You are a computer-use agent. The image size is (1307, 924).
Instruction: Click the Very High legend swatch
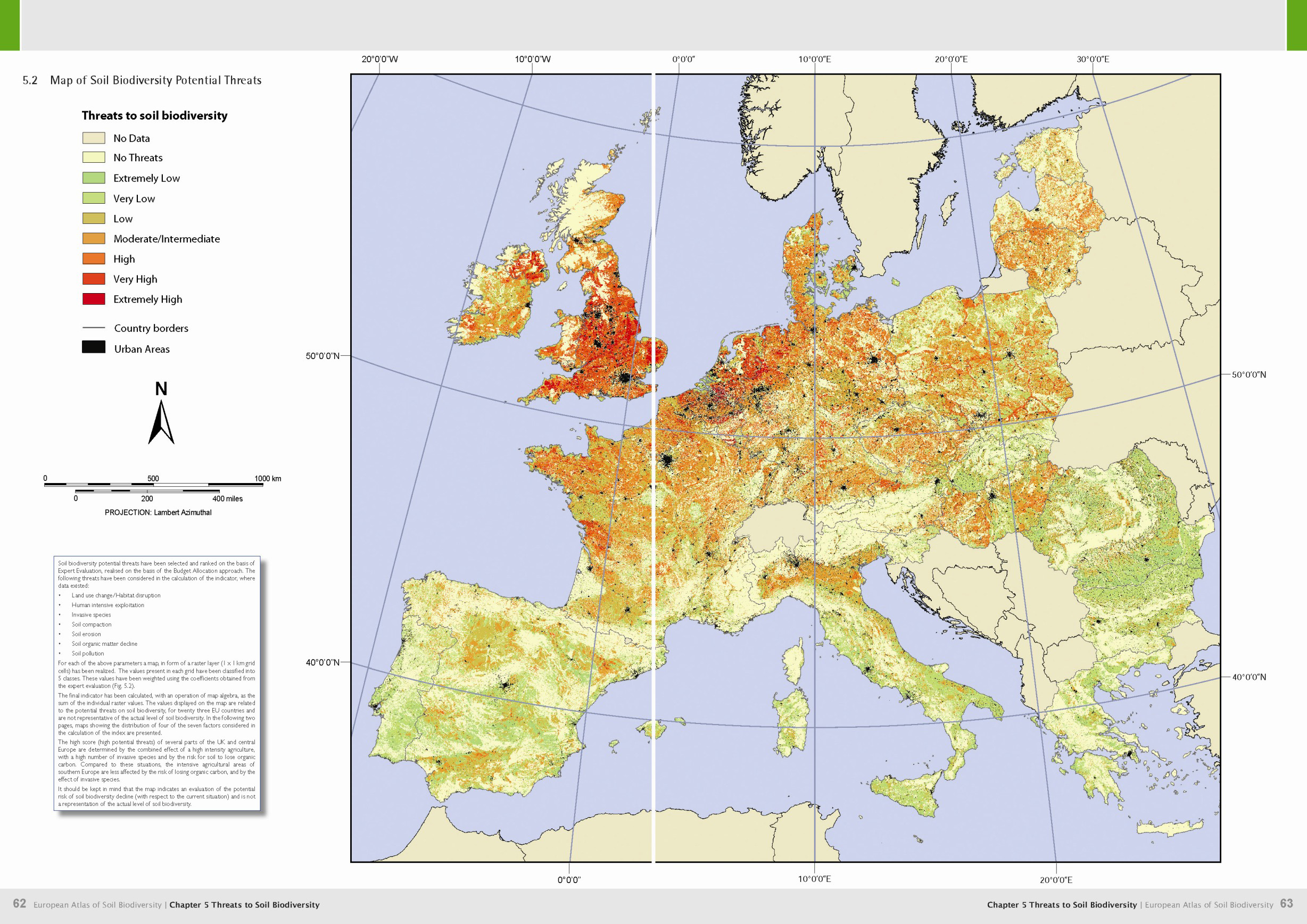click(x=93, y=279)
